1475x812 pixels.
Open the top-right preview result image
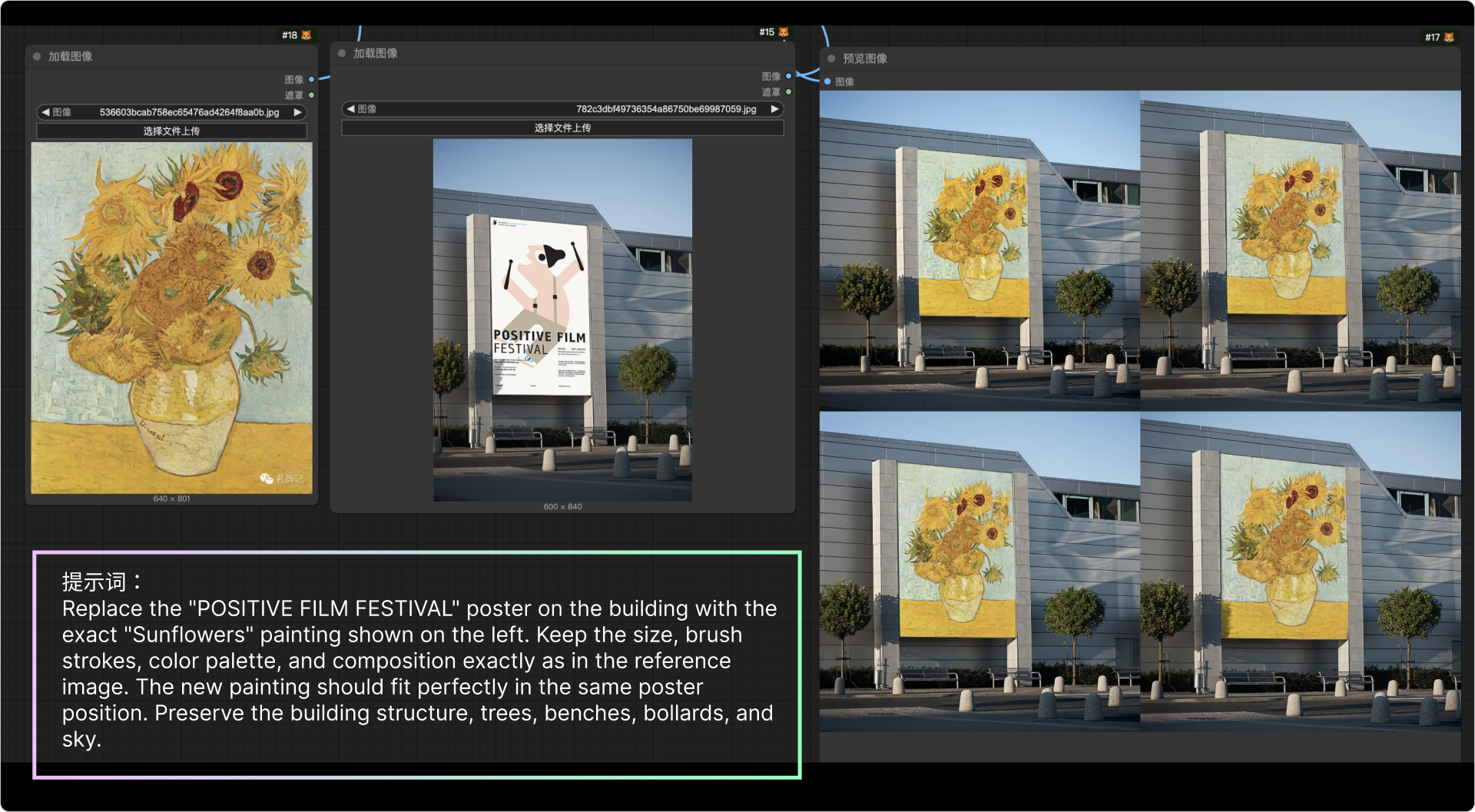[1301, 250]
